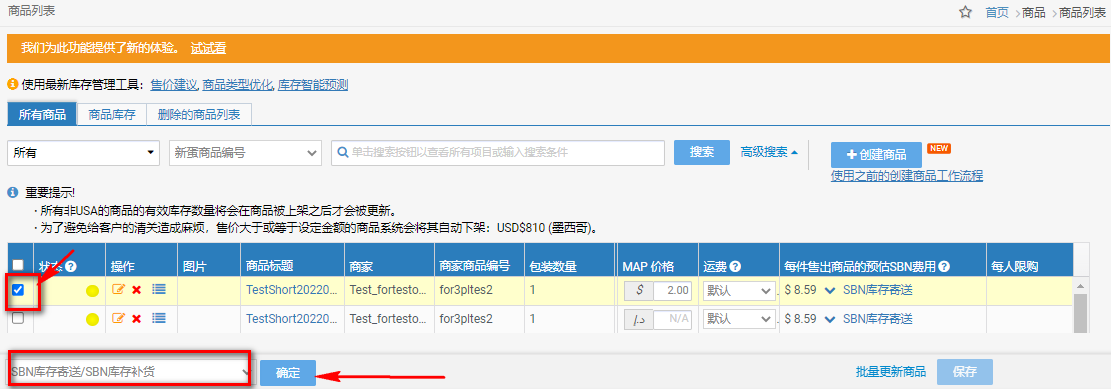Click the yellow status dot in the checked row

click(92, 291)
